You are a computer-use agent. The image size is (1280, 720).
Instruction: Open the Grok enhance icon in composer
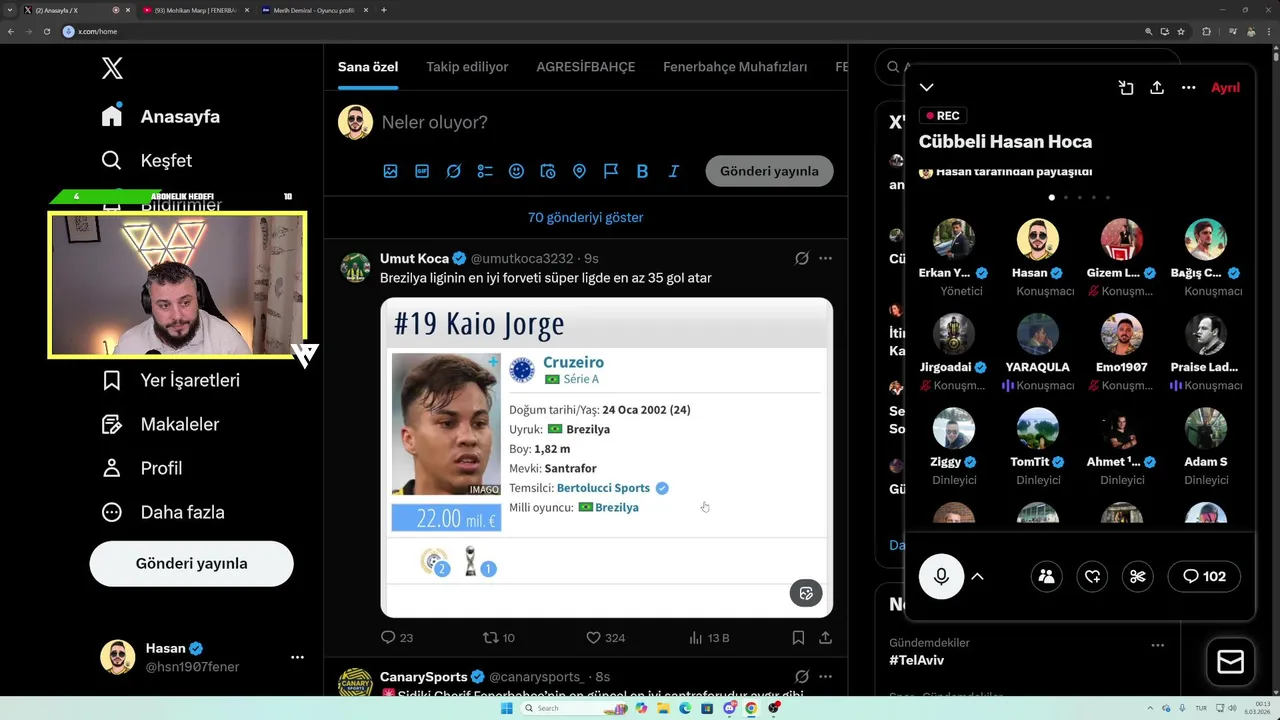(x=453, y=171)
